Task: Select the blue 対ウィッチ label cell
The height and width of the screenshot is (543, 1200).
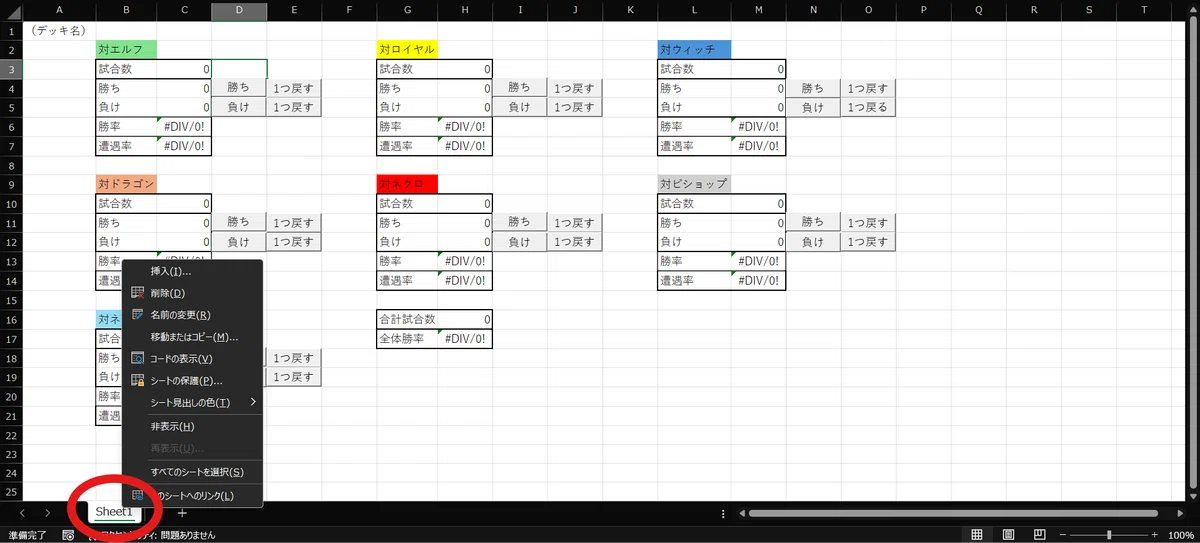Action: (x=694, y=50)
